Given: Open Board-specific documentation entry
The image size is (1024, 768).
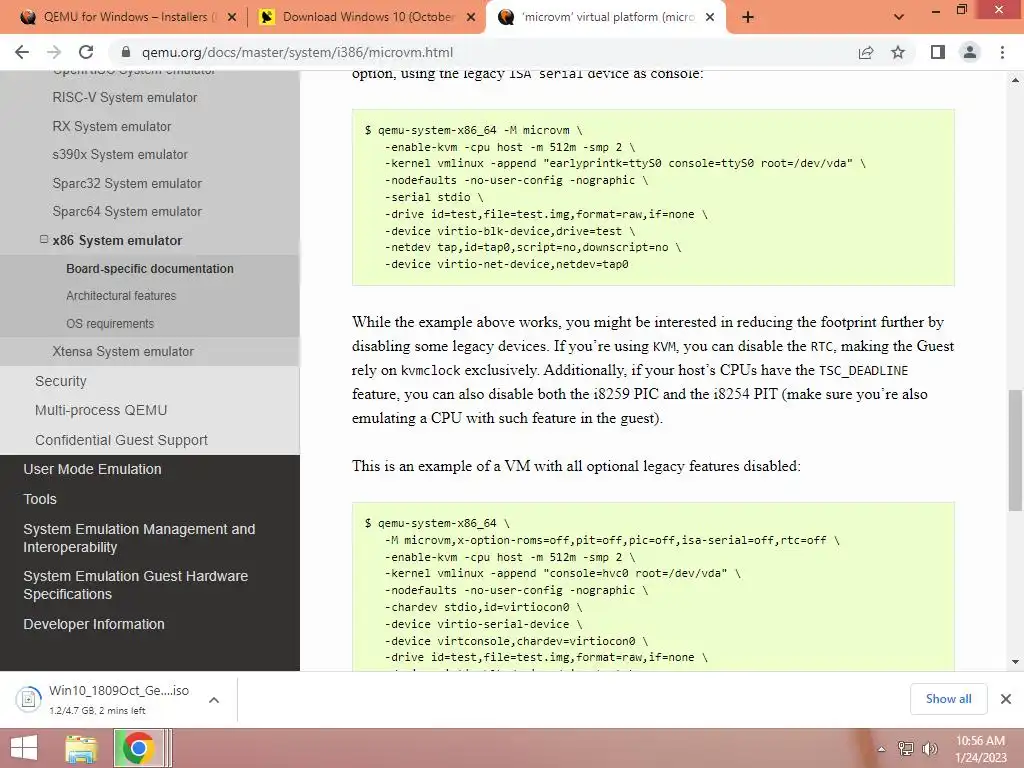Looking at the screenshot, I should point(150,268).
